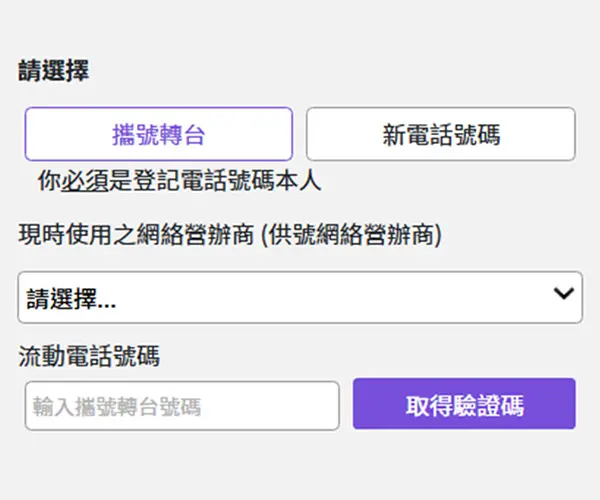Image resolution: width=600 pixels, height=500 pixels.
Task: Request a verification code via the purple button
Action: pos(464,404)
